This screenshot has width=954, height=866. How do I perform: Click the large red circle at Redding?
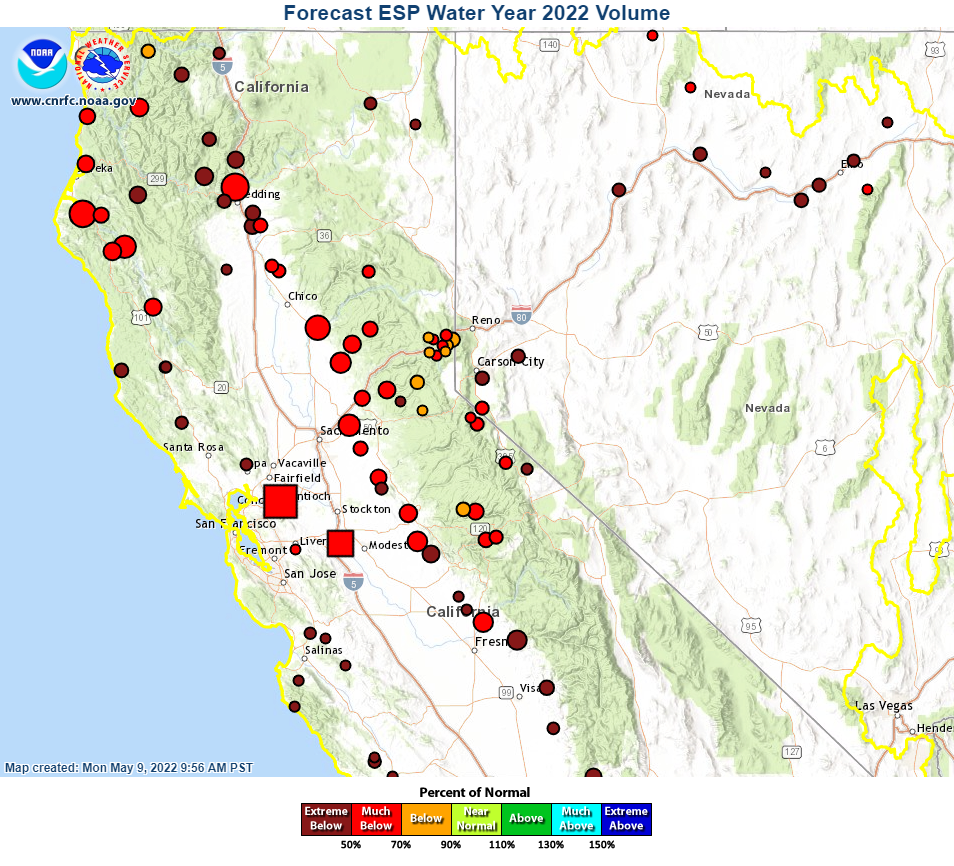pos(235,186)
